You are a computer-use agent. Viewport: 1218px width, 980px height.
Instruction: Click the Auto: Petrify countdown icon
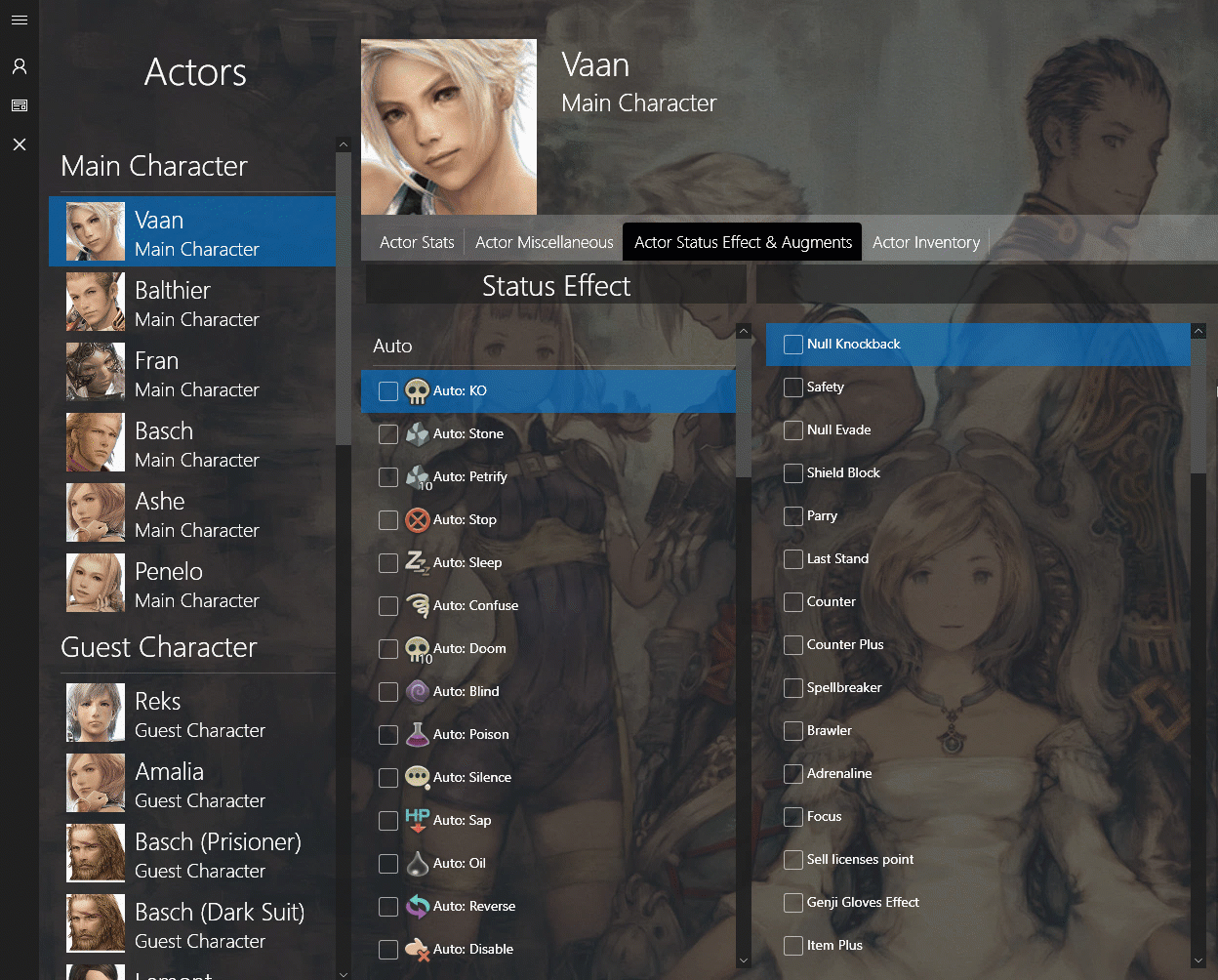pyautogui.click(x=418, y=477)
